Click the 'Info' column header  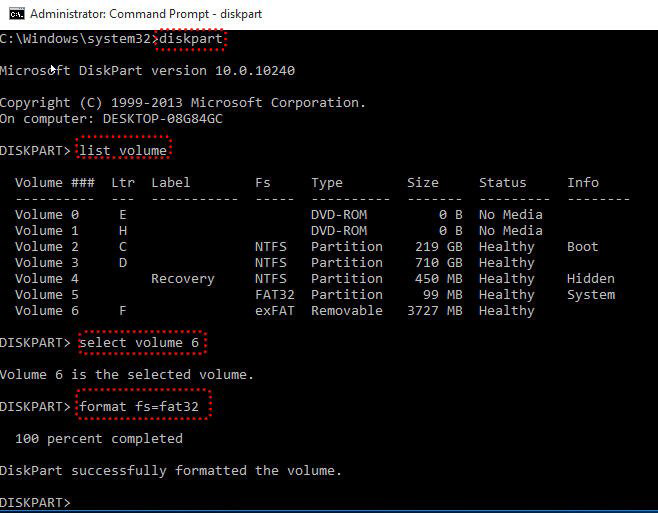(x=583, y=183)
